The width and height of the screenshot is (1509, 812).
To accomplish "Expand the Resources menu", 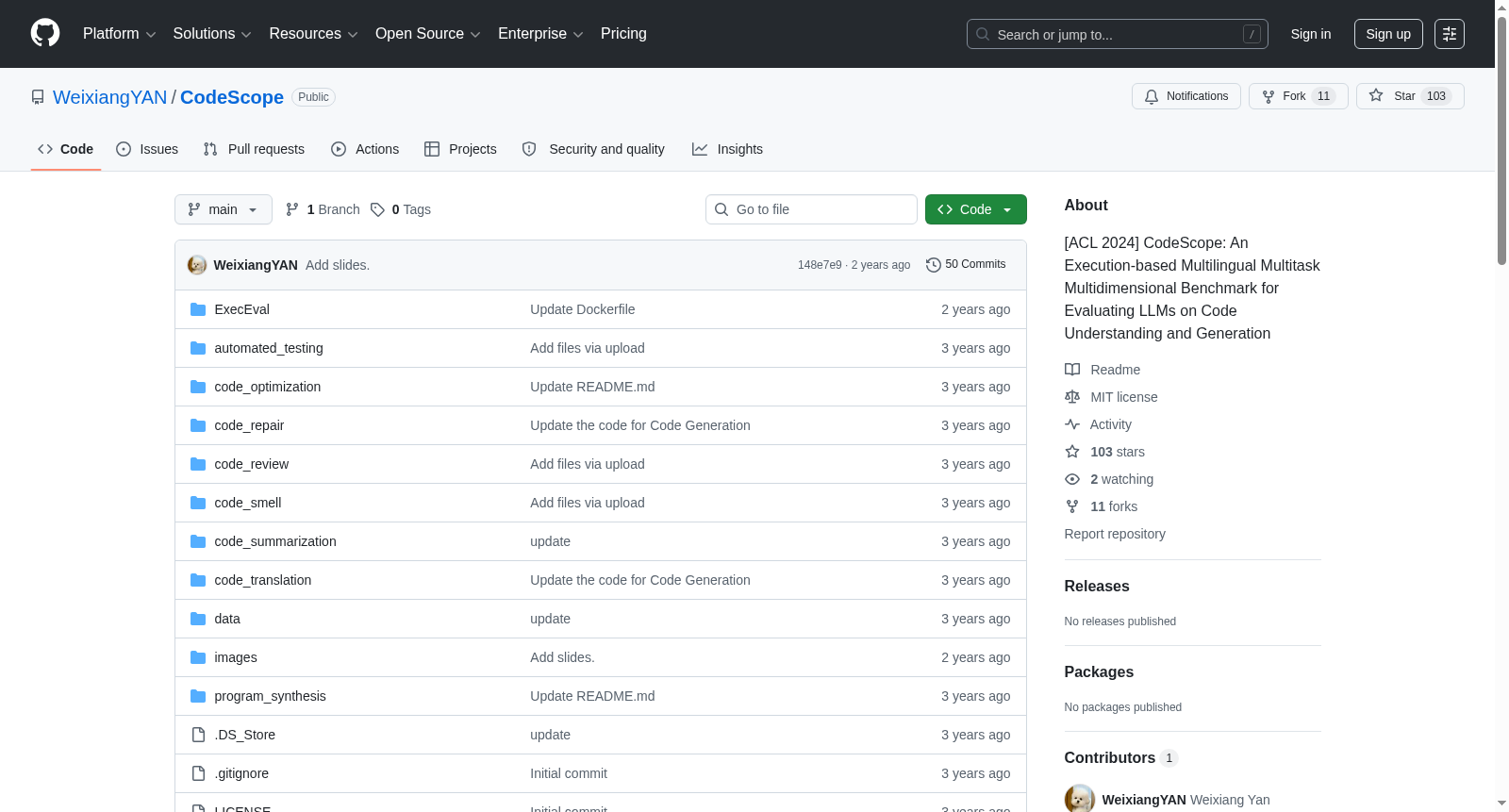I will [x=313, y=34].
